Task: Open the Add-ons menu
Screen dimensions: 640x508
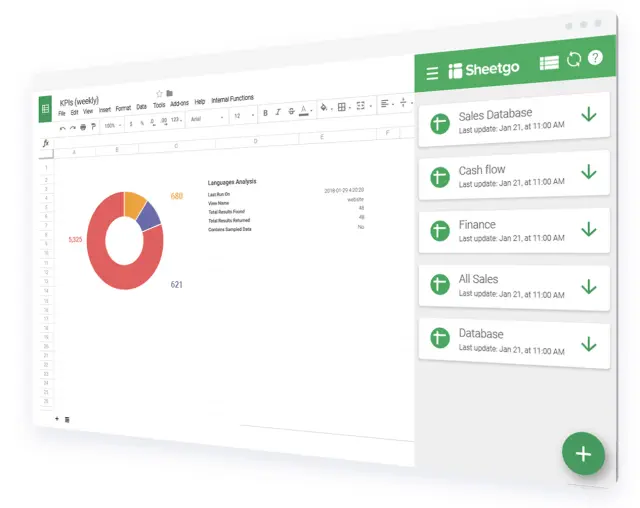Action: (179, 104)
